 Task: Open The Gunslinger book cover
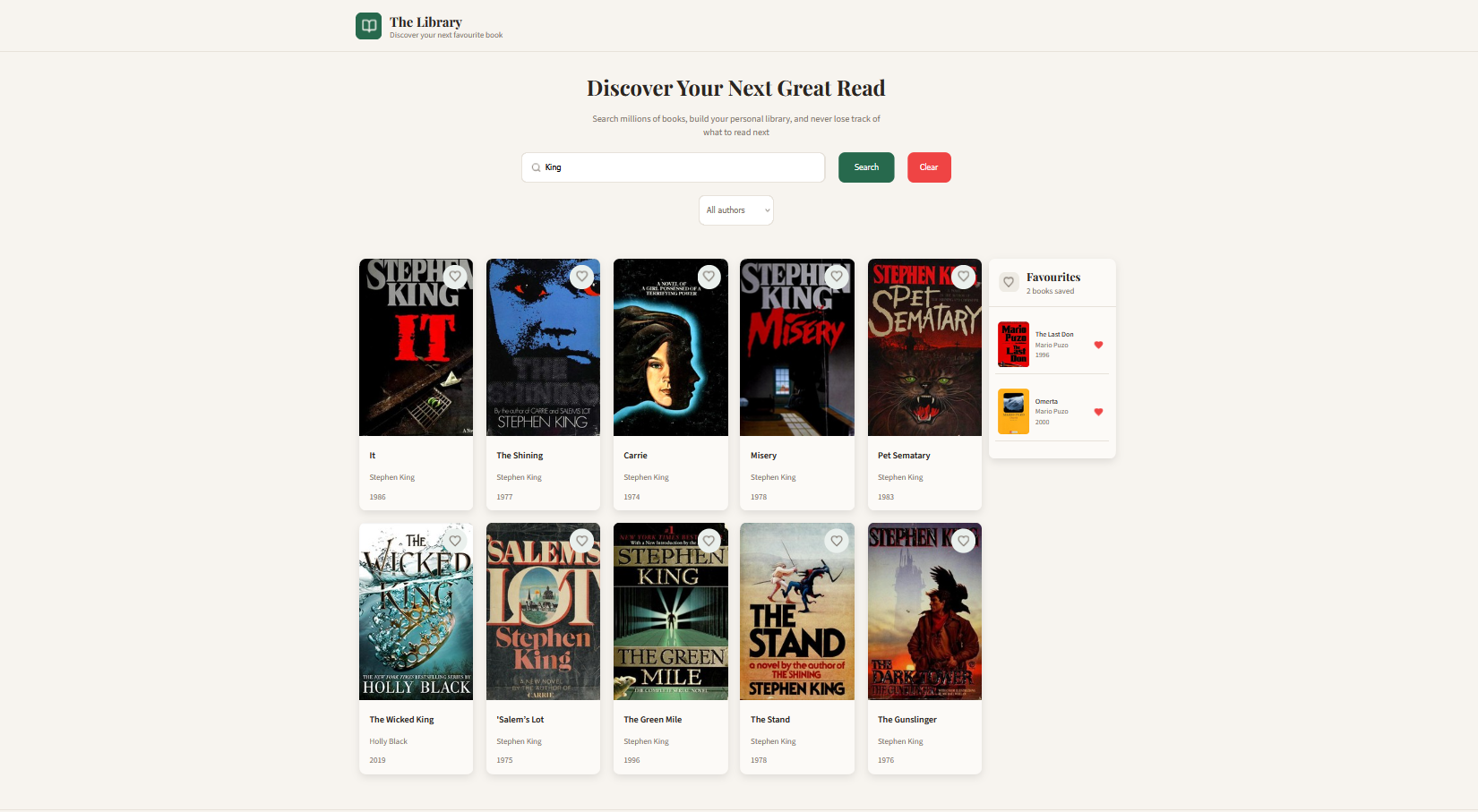(x=924, y=611)
